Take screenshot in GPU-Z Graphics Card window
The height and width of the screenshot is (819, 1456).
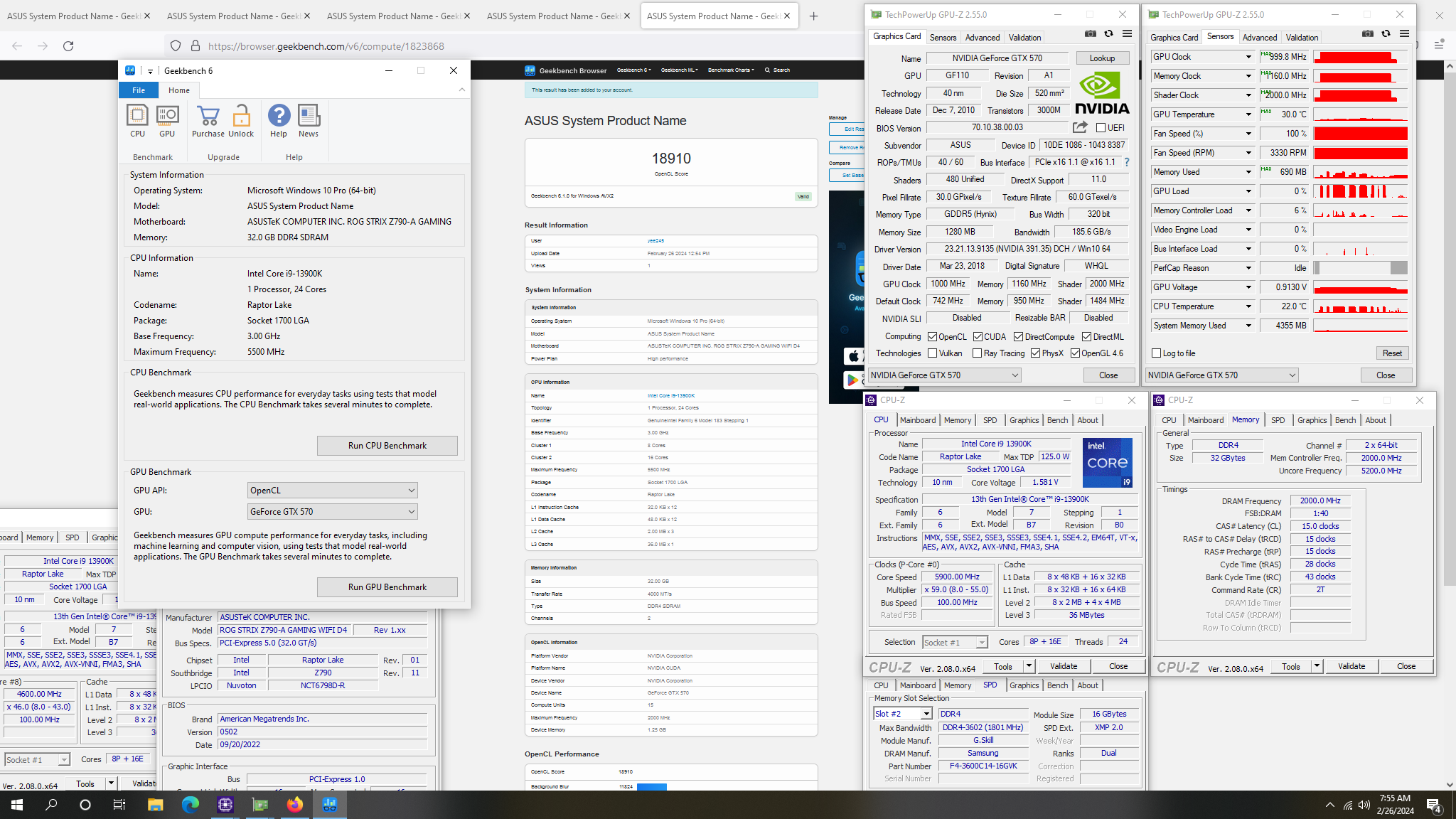(1091, 33)
